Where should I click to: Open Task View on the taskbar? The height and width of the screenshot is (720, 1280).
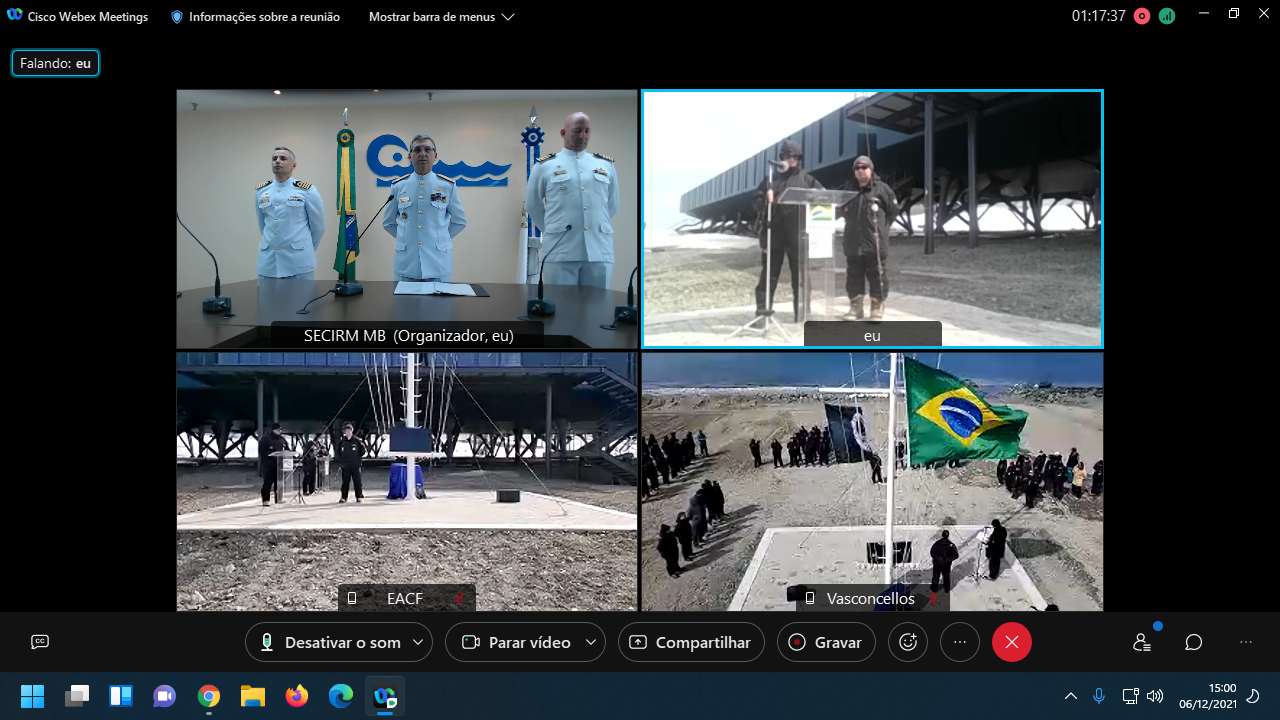point(77,695)
